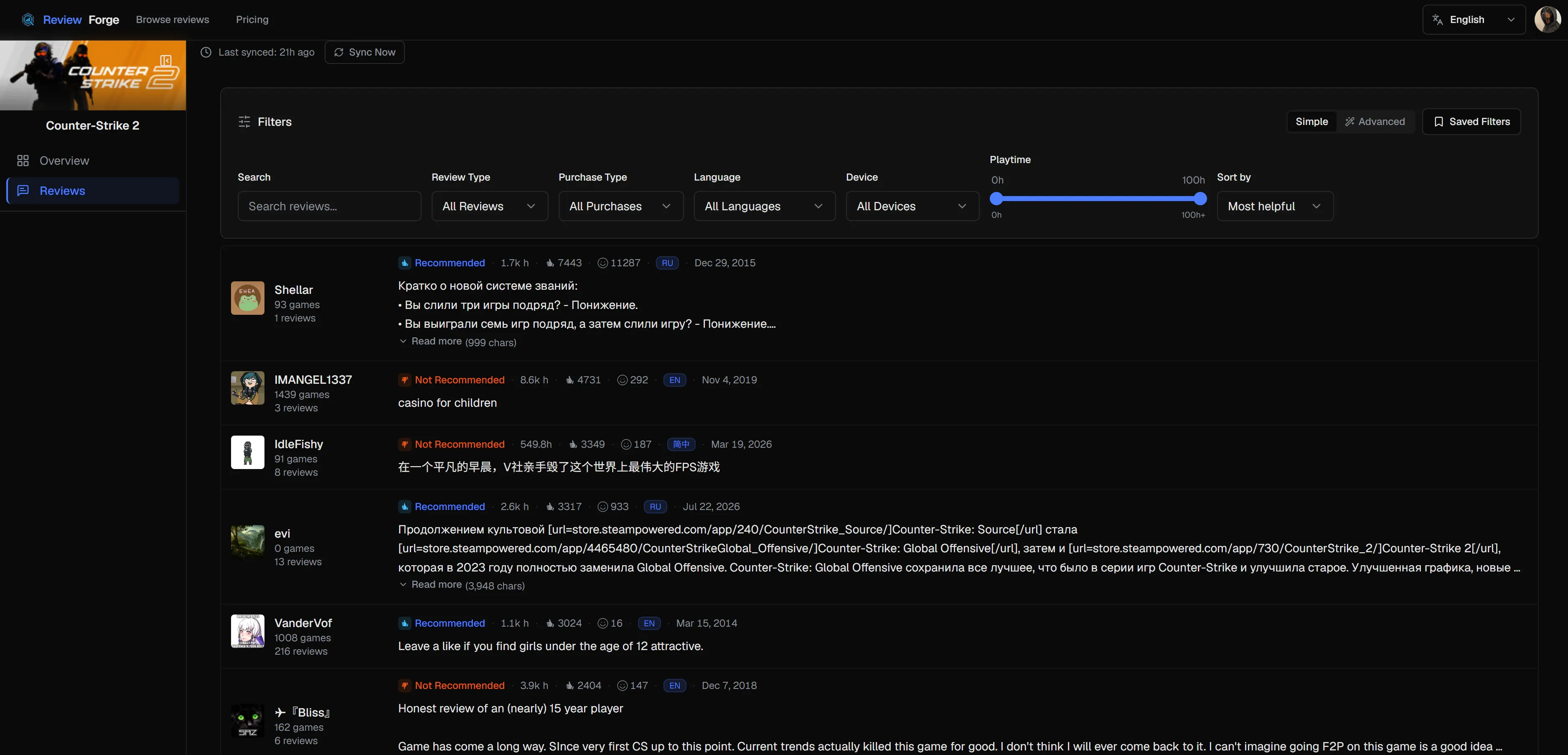1568x755 pixels.
Task: Click the Review Forge home link
Action: click(x=71, y=20)
